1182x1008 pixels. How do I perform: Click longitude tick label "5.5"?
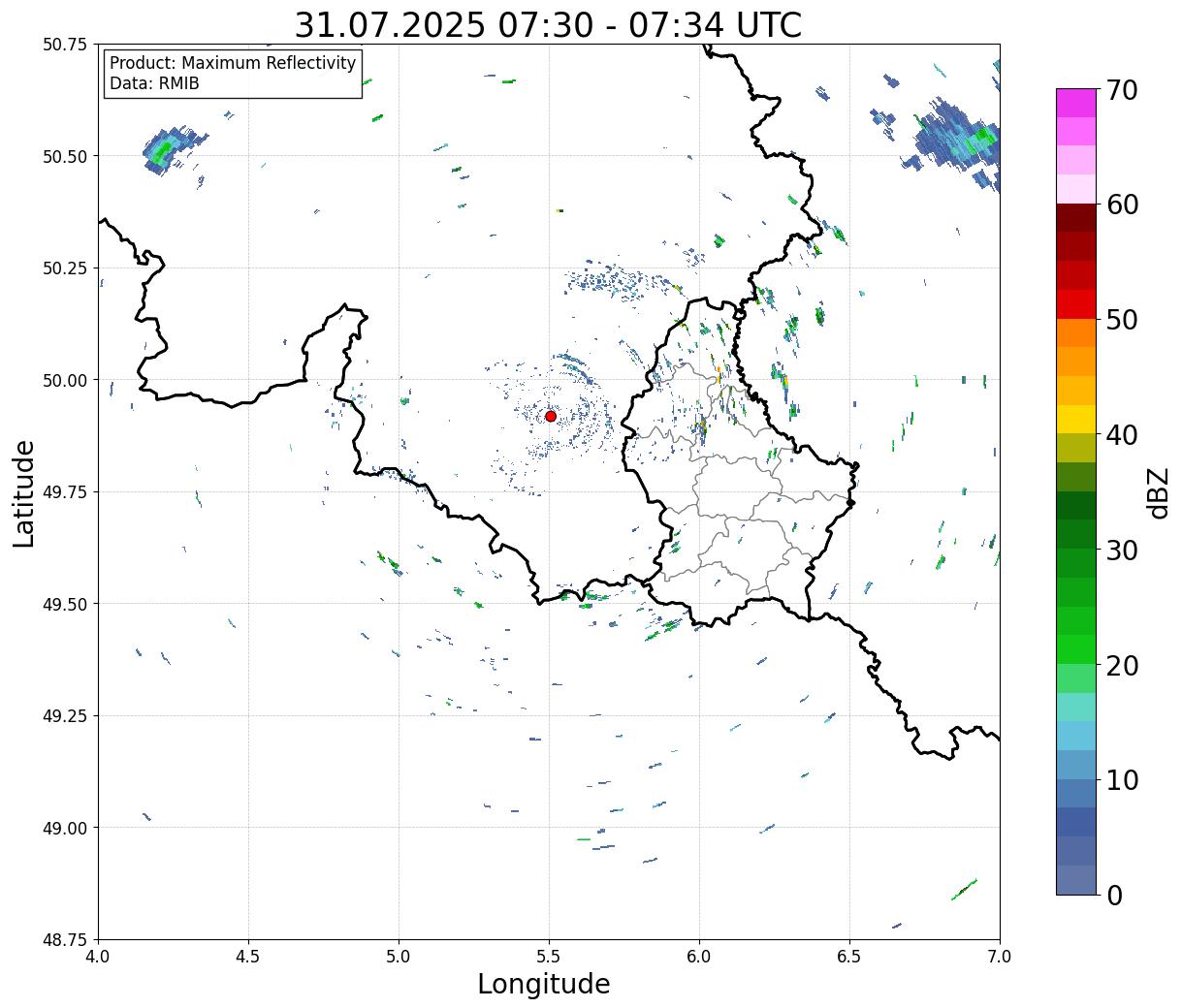click(x=549, y=957)
